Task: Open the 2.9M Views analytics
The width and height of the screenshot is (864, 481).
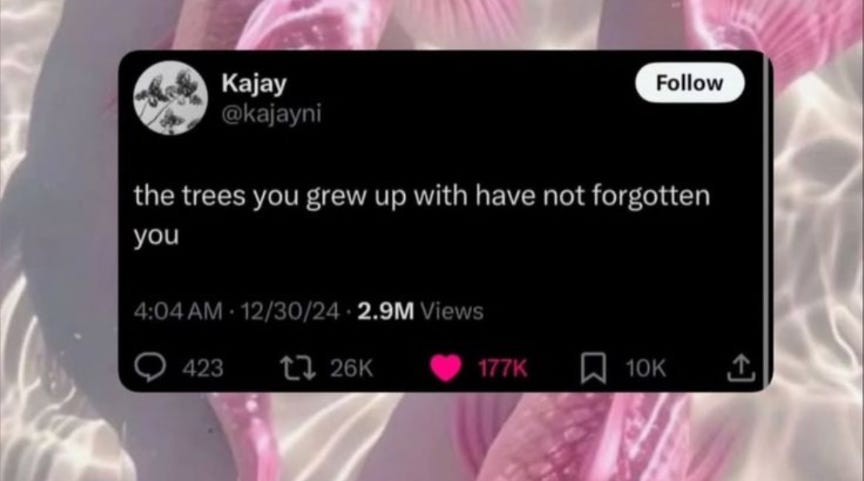Action: coord(420,311)
